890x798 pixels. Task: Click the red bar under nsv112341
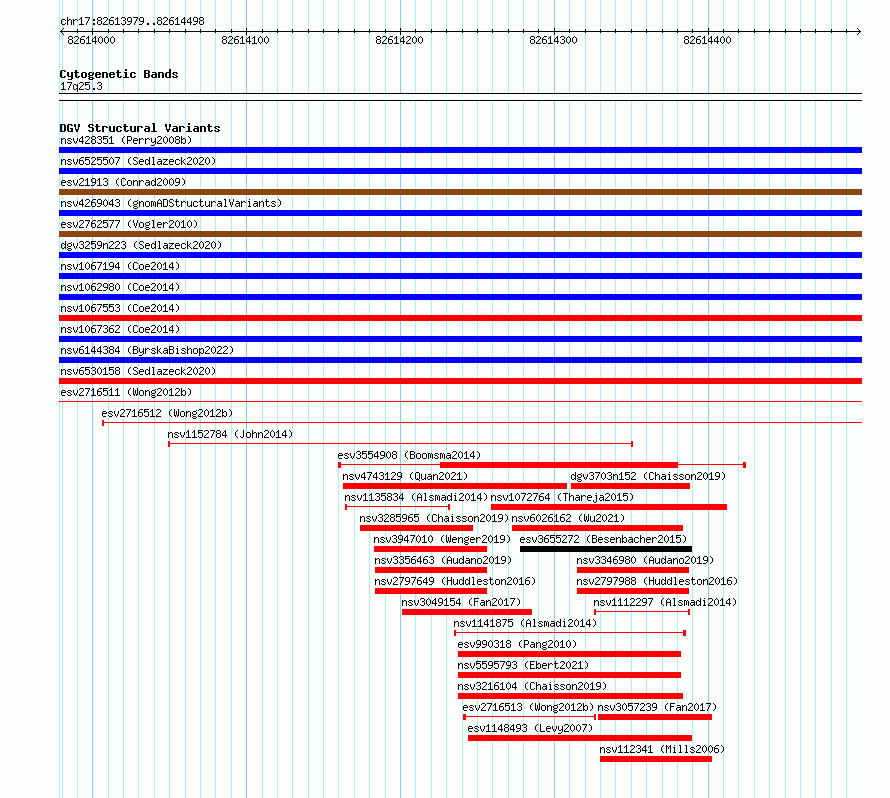click(x=656, y=759)
